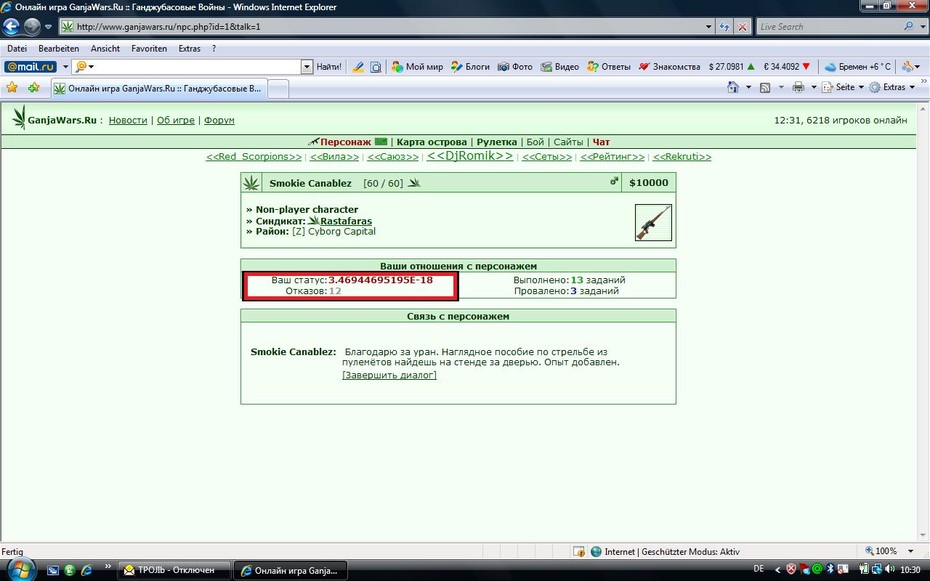Image resolution: width=930 pixels, height=581 pixels.
Task: Open the Seite dropdown menu
Action: tap(844, 88)
